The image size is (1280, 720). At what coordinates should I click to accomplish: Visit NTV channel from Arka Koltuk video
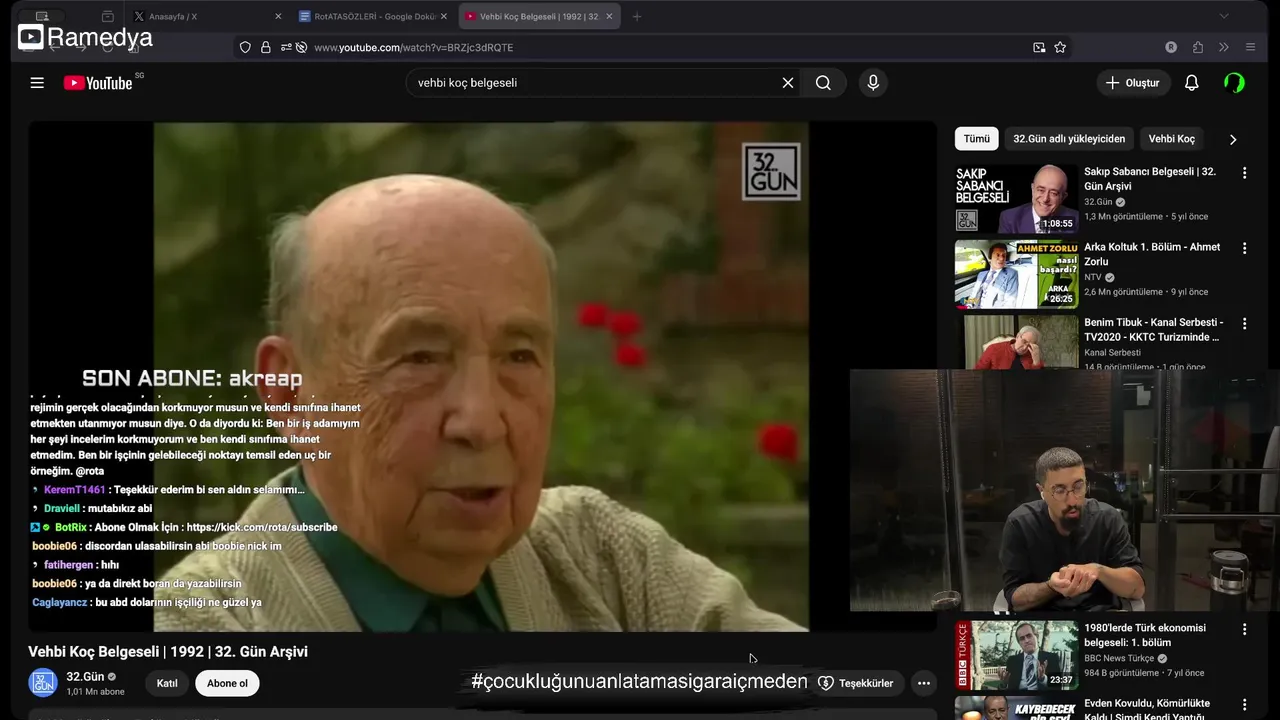[1092, 277]
